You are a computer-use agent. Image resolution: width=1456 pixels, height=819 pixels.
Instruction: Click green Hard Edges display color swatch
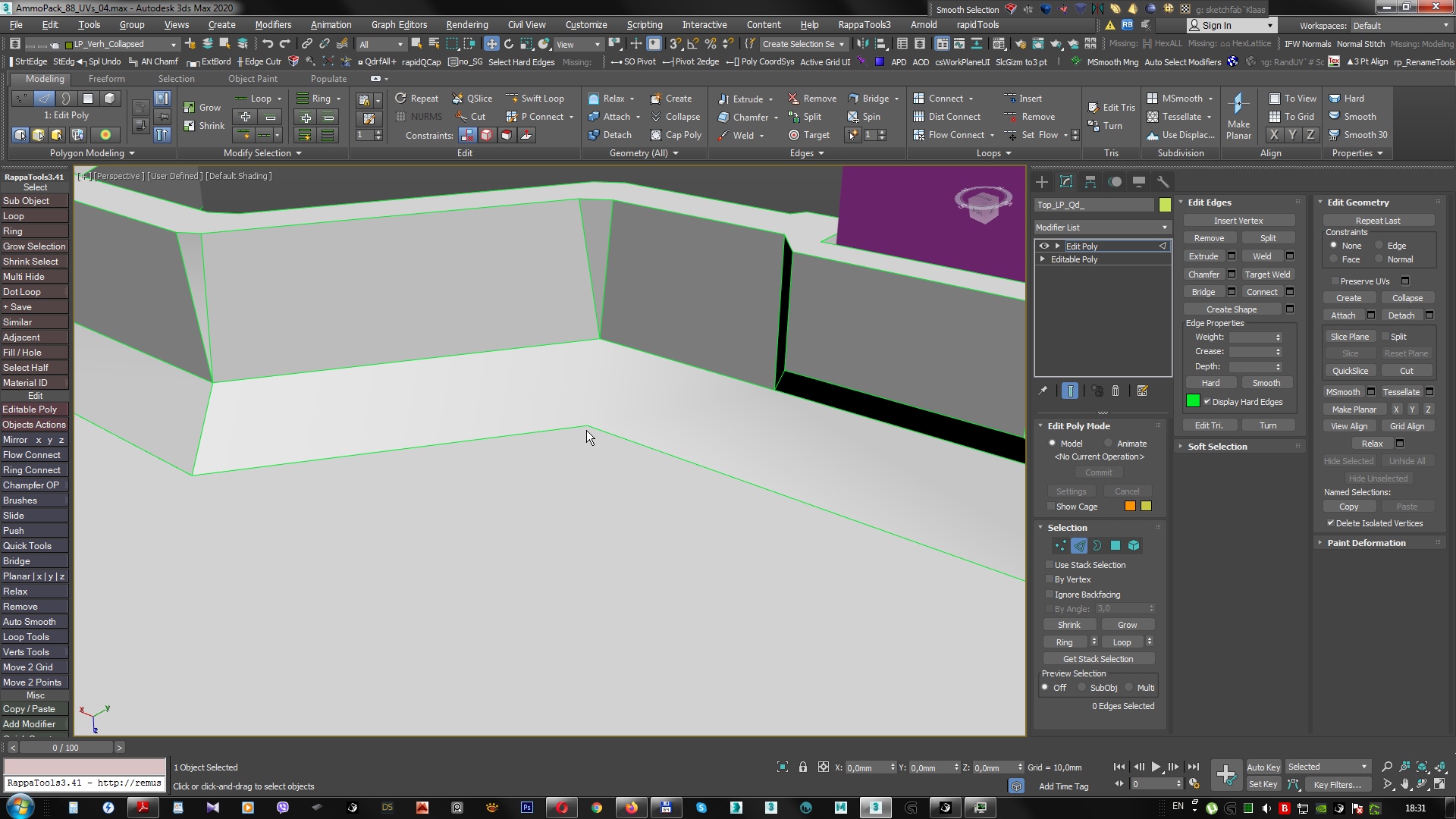tap(1193, 401)
